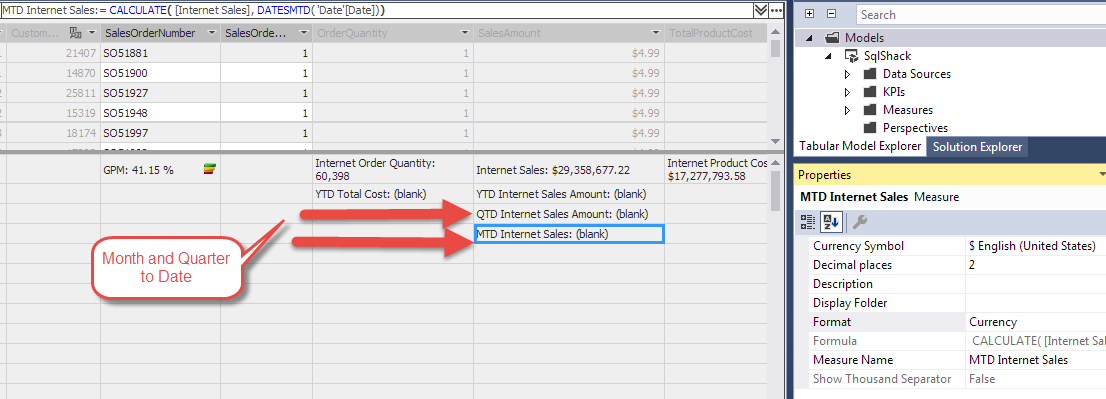Click the Display Folder property value field
Viewport: 1106px width, 399px height.
pyautogui.click(x=1035, y=303)
